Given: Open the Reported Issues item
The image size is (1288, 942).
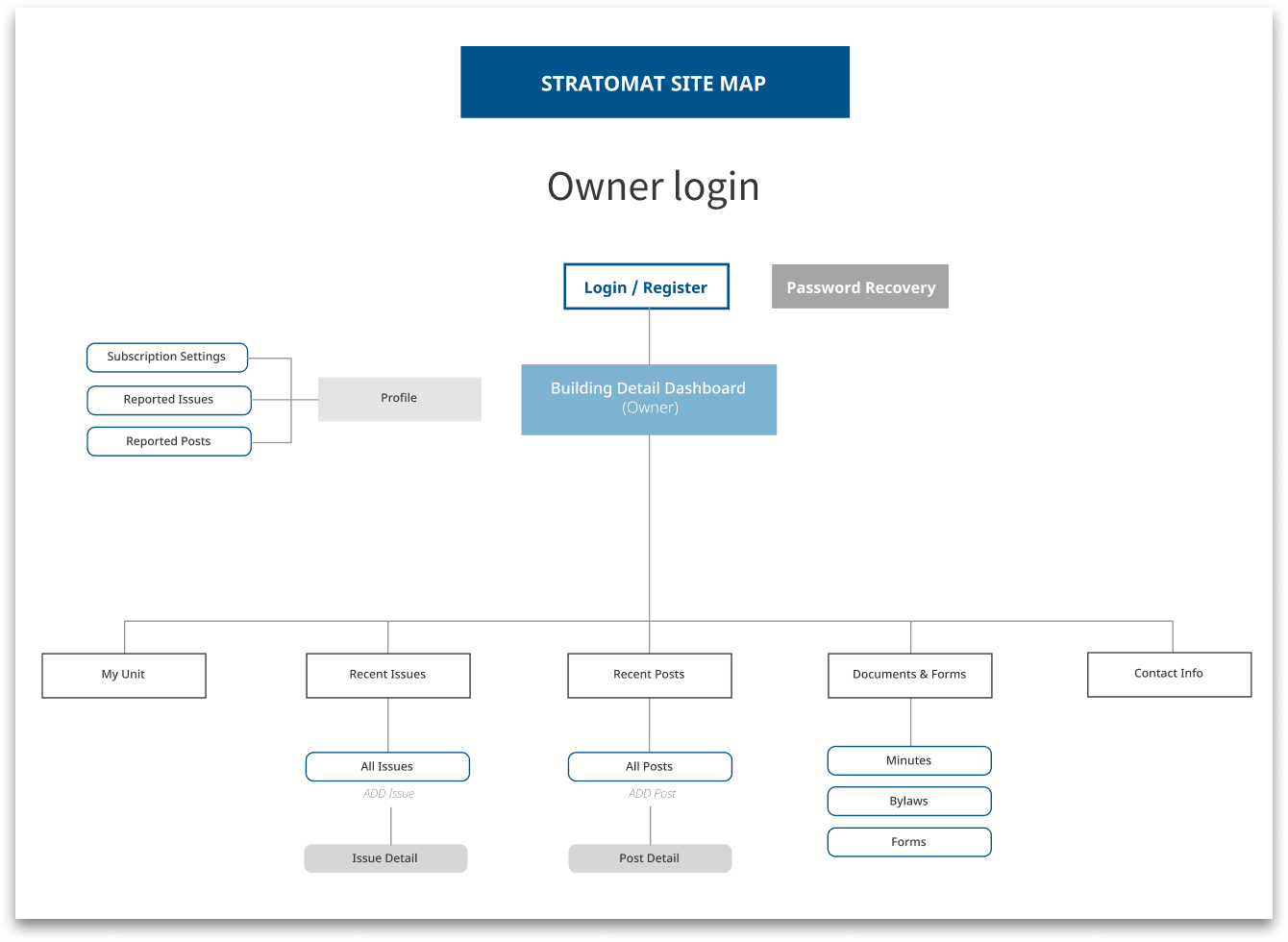Looking at the screenshot, I should 169,400.
